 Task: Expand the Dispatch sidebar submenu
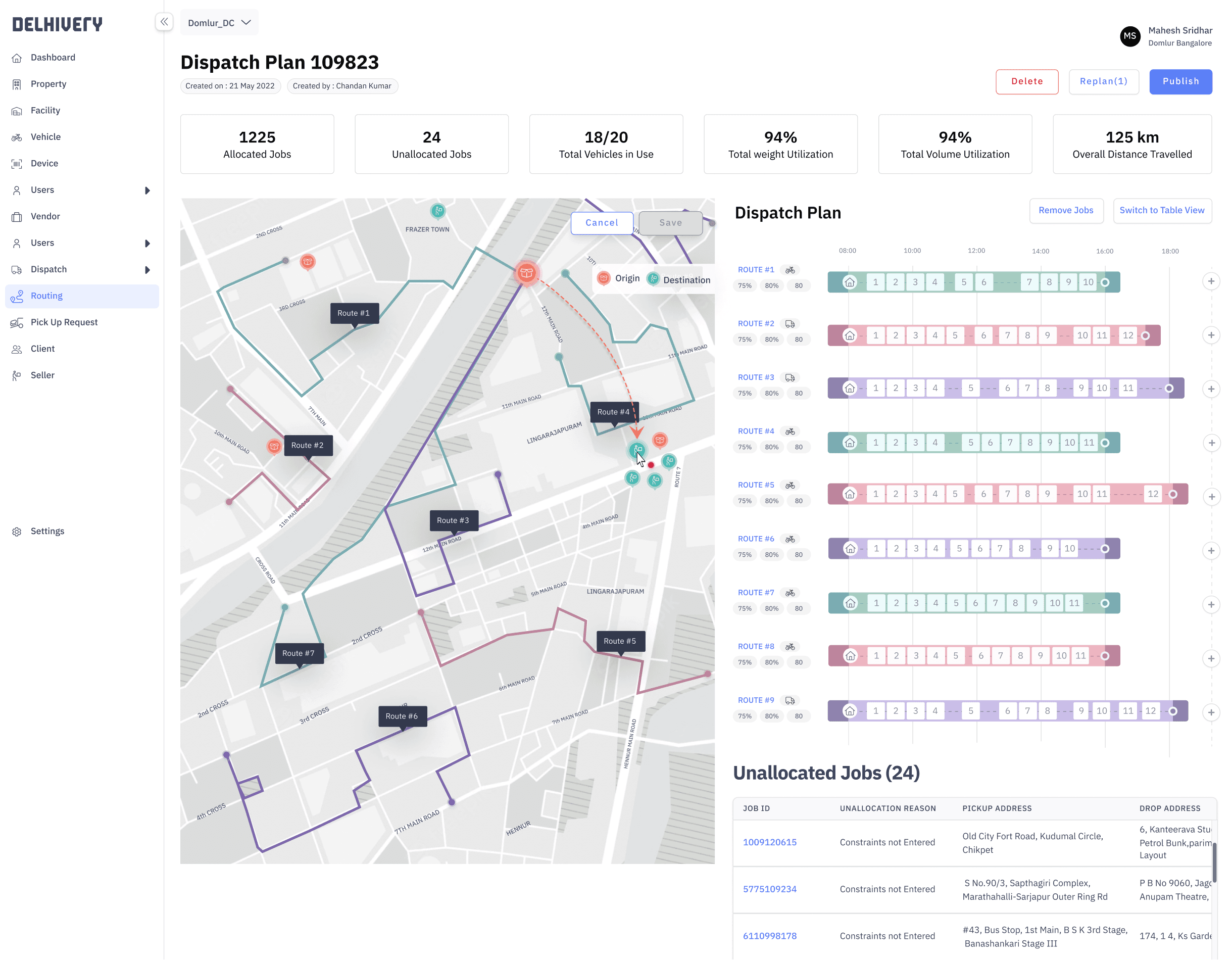tap(147, 270)
